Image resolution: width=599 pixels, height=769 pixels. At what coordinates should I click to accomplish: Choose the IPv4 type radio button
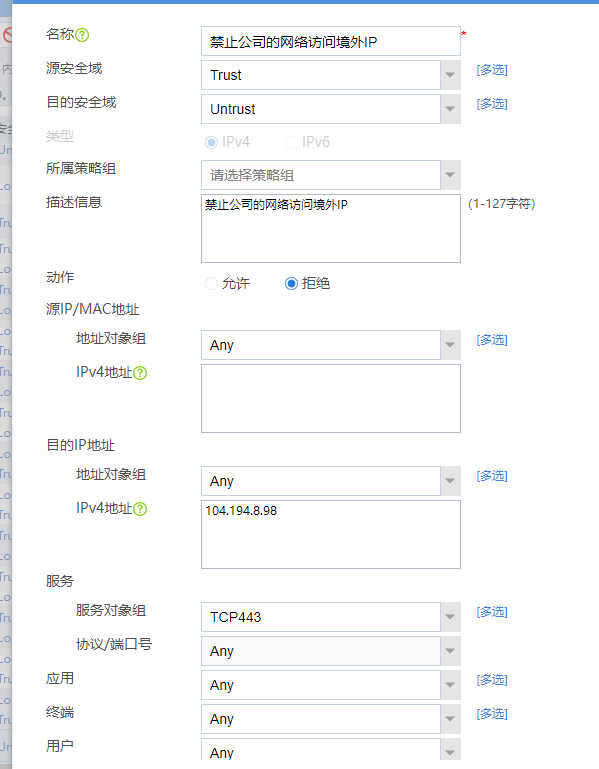coord(211,142)
